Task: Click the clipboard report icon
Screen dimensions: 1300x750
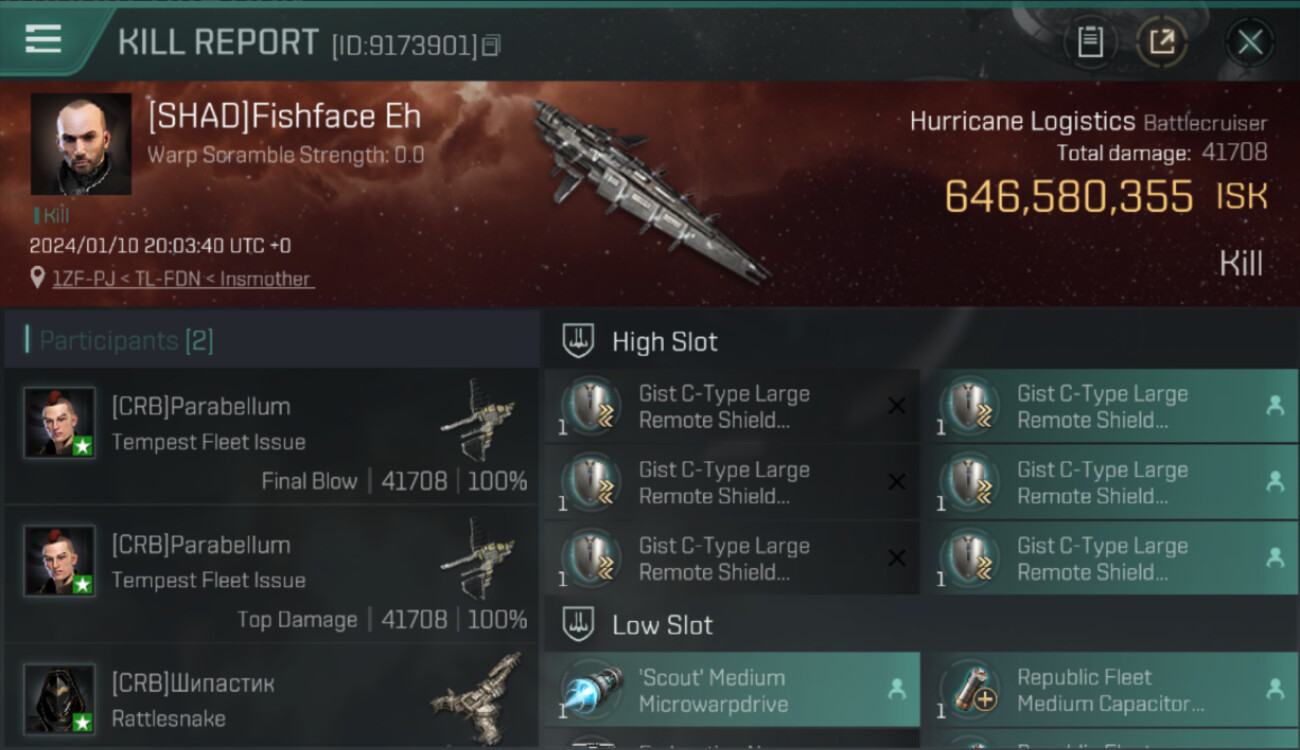Action: coord(1090,42)
